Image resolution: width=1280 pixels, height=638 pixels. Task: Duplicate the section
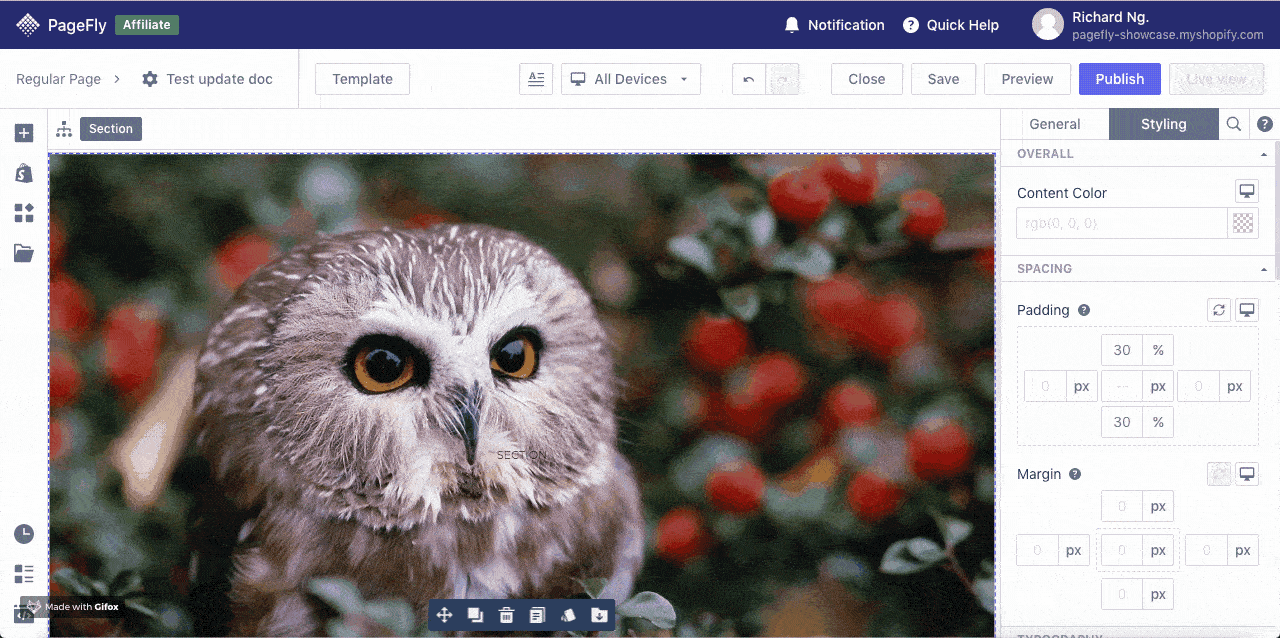coord(475,615)
